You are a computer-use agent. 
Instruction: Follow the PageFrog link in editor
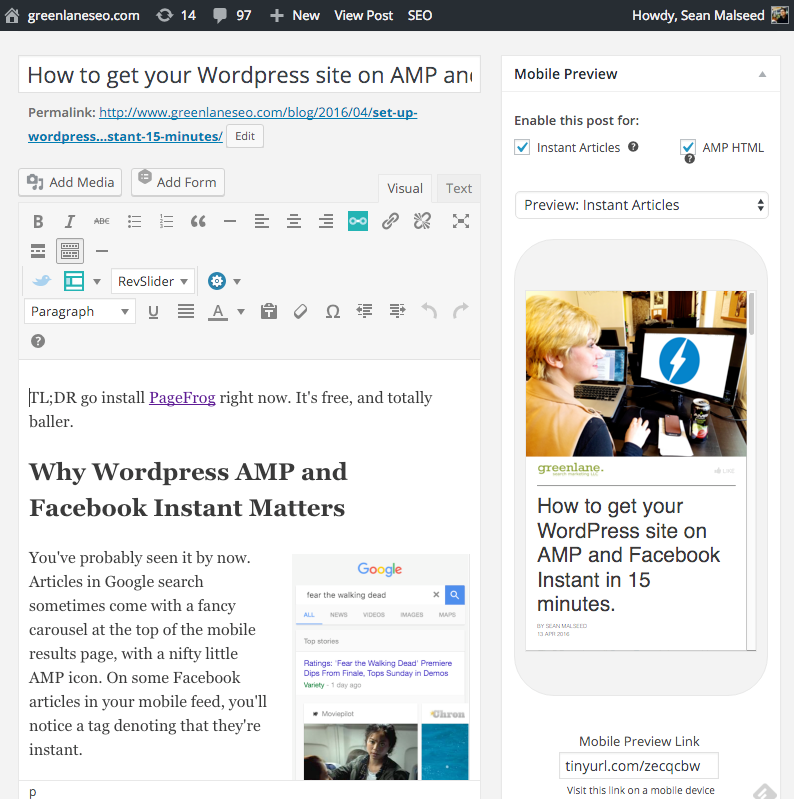(x=182, y=397)
